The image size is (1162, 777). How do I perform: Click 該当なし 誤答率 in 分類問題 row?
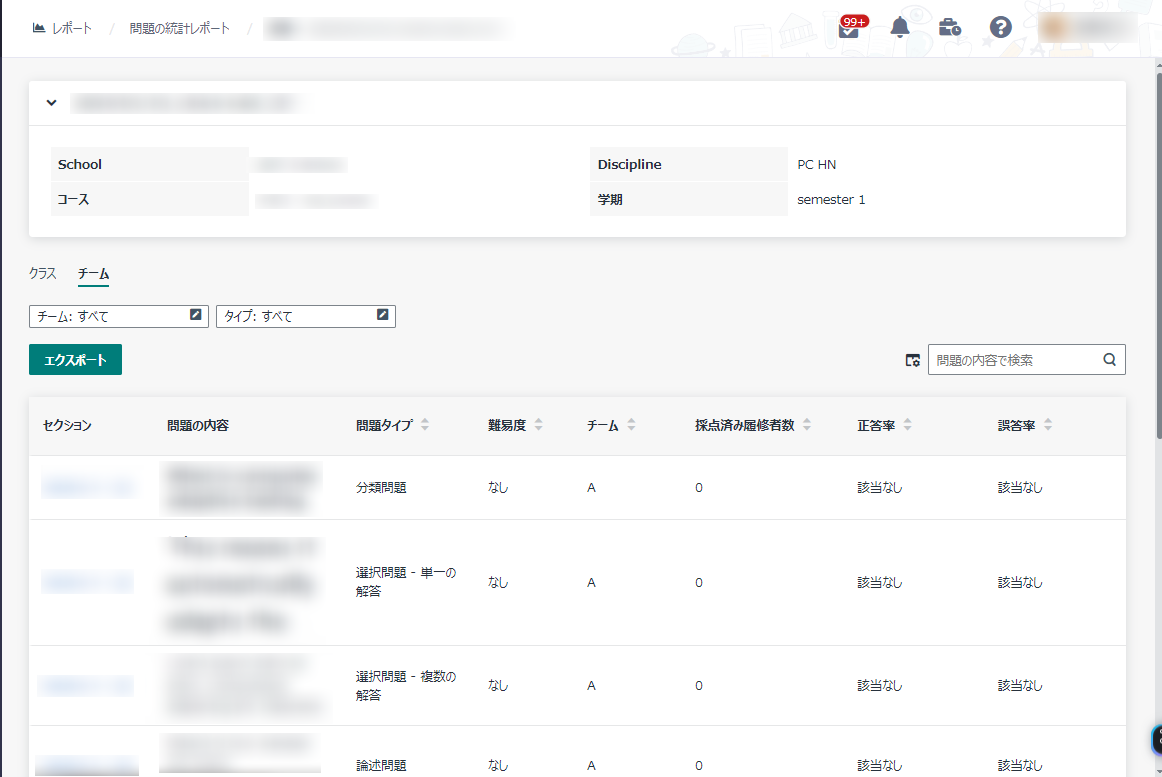(1020, 487)
